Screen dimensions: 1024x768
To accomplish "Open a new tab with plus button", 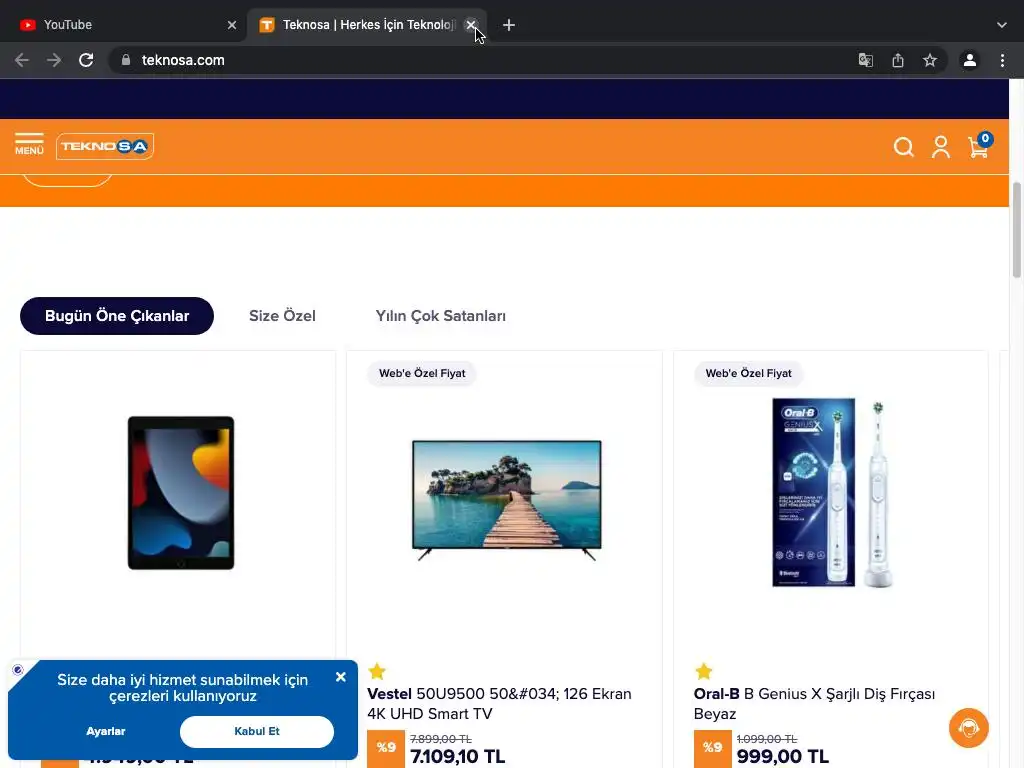I will 509,25.
